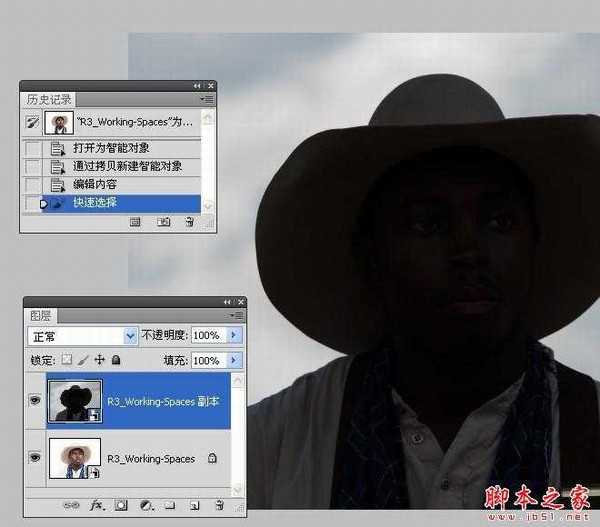
Task: Create new document from current history state
Action: coord(135,222)
